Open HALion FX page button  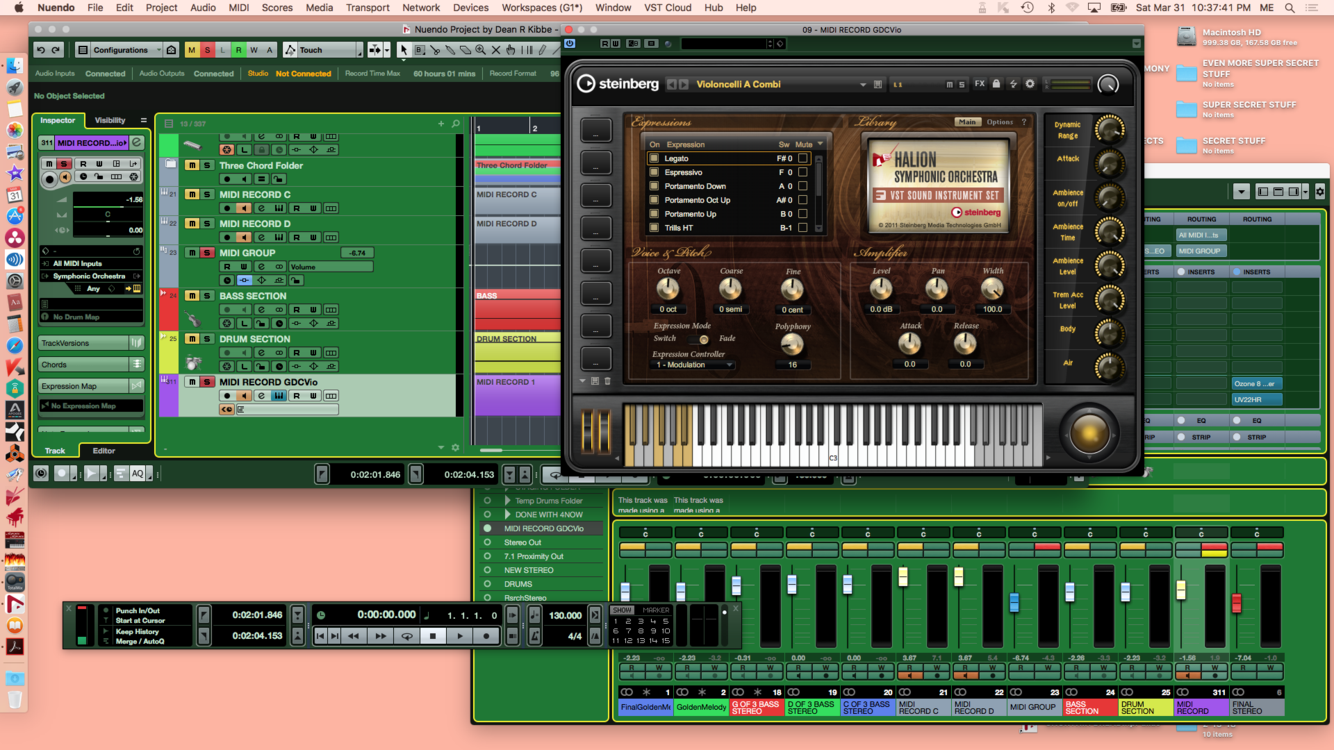tap(980, 85)
